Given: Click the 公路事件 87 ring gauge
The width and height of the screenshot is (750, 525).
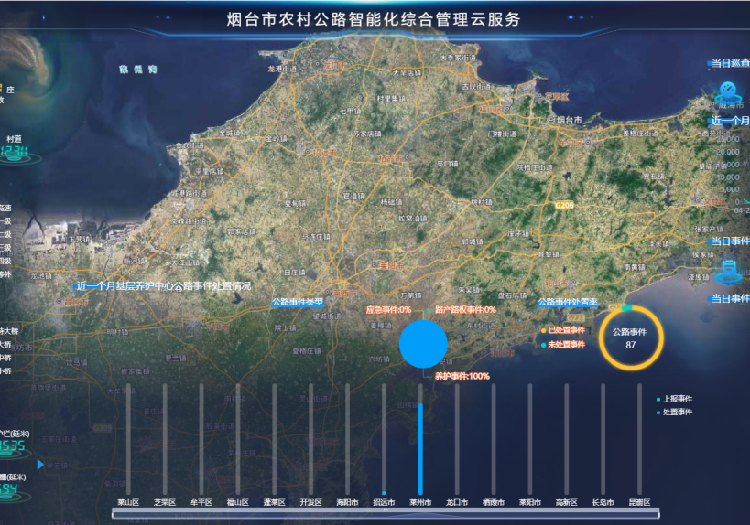Looking at the screenshot, I should (631, 338).
